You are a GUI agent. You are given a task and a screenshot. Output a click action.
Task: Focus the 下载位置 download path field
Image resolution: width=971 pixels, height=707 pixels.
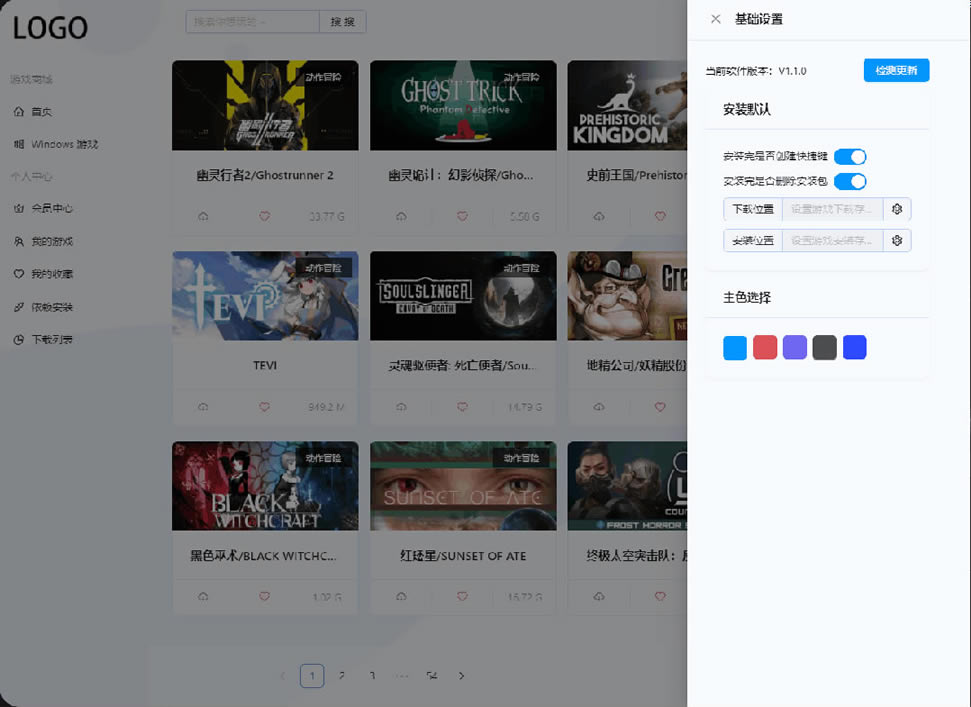(x=832, y=209)
